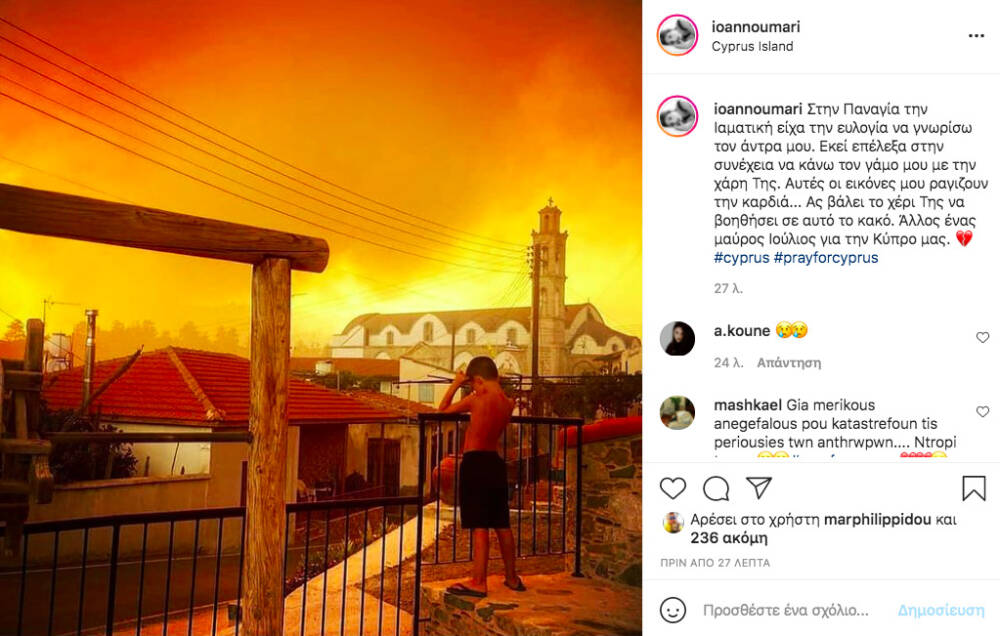Open a.koune commenter avatar

click(x=677, y=338)
